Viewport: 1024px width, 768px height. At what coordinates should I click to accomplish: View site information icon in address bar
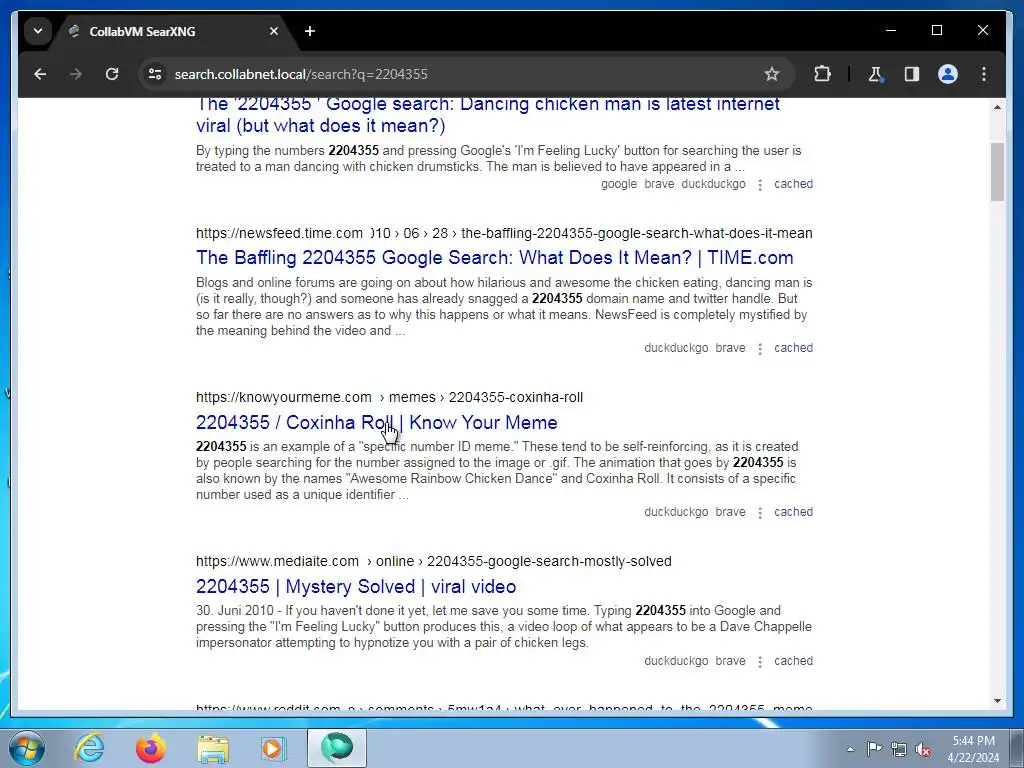point(155,74)
